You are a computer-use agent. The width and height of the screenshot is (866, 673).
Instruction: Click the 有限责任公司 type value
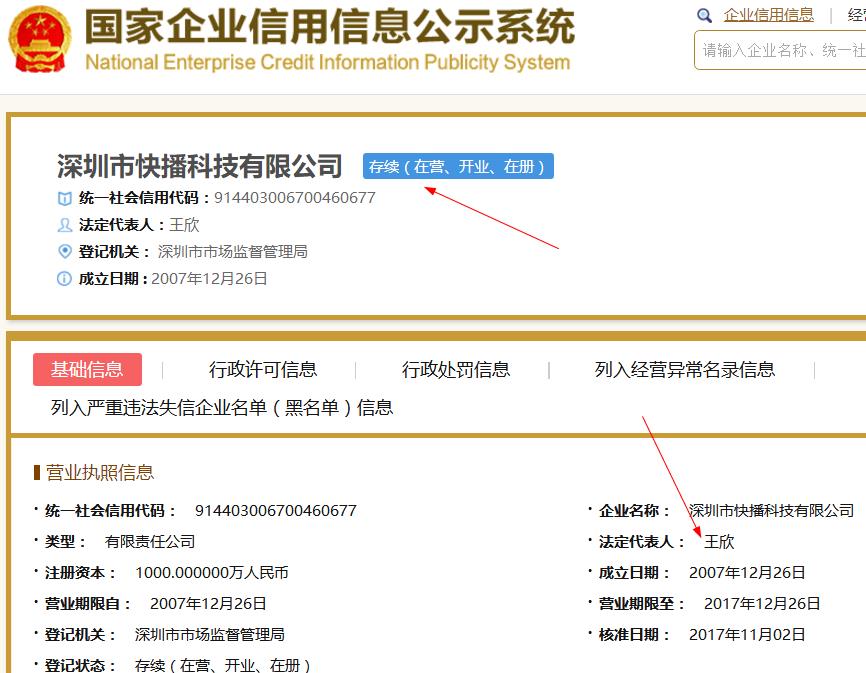pos(150,542)
